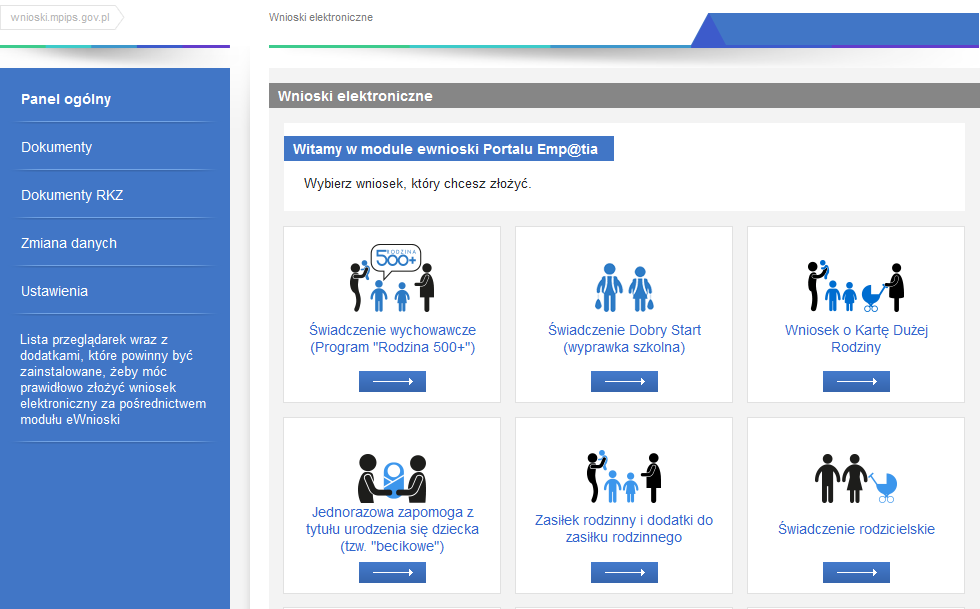The width and height of the screenshot is (980, 609).
Task: Open Dokumenty in the sidebar
Action: coord(56,147)
